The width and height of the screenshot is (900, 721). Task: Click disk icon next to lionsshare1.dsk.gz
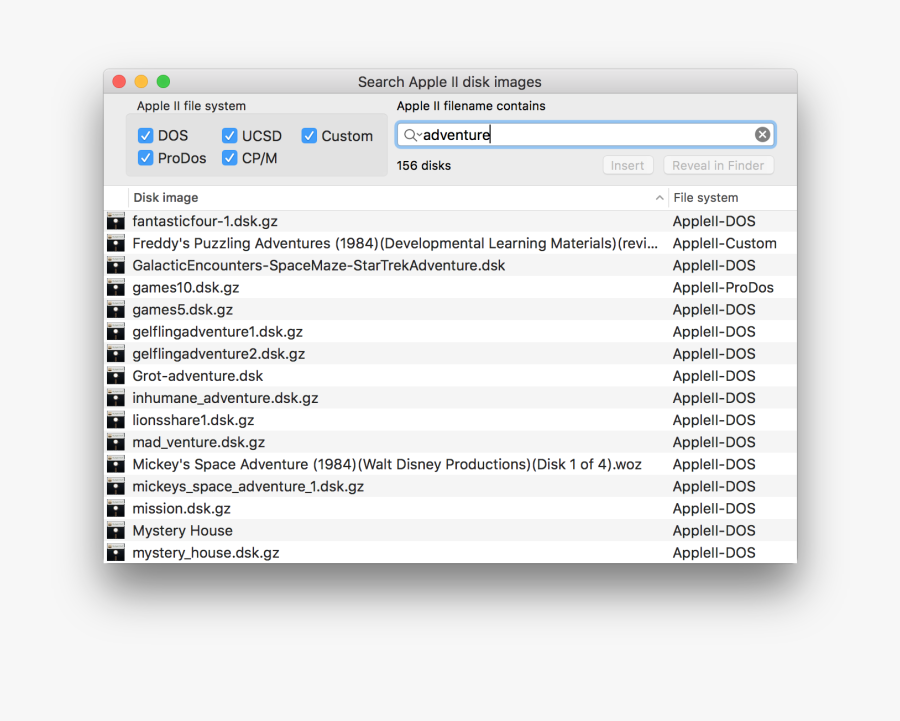[x=116, y=420]
